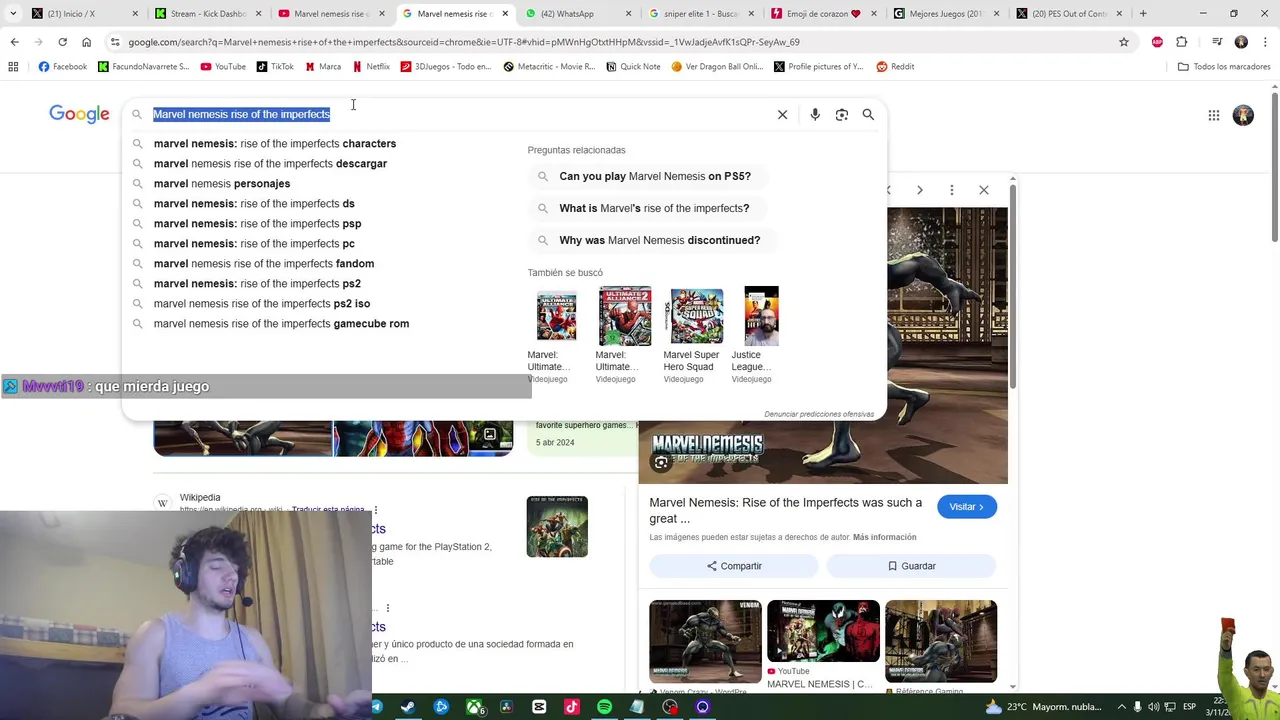
Task: Click the search magnifier button in search box
Action: click(868, 115)
